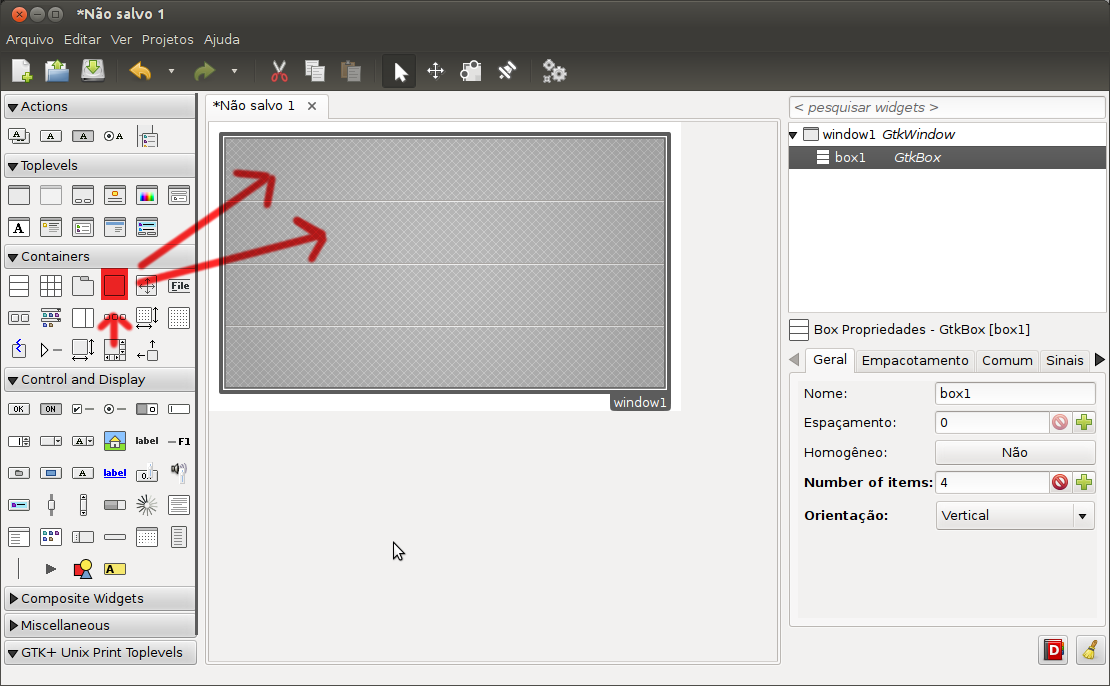Activate the widget selector arrow tool
The height and width of the screenshot is (686, 1110).
[398, 71]
